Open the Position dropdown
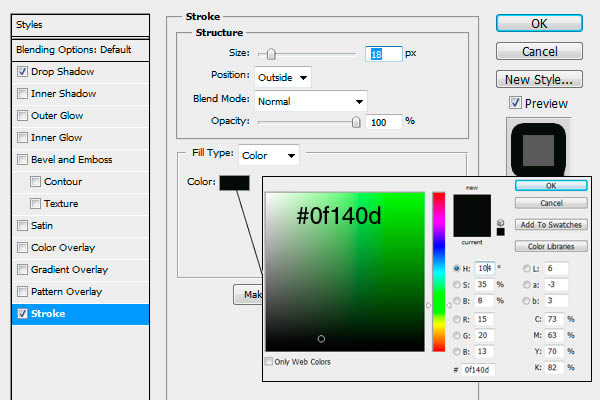Screen dimensions: 600x400 coord(283,77)
